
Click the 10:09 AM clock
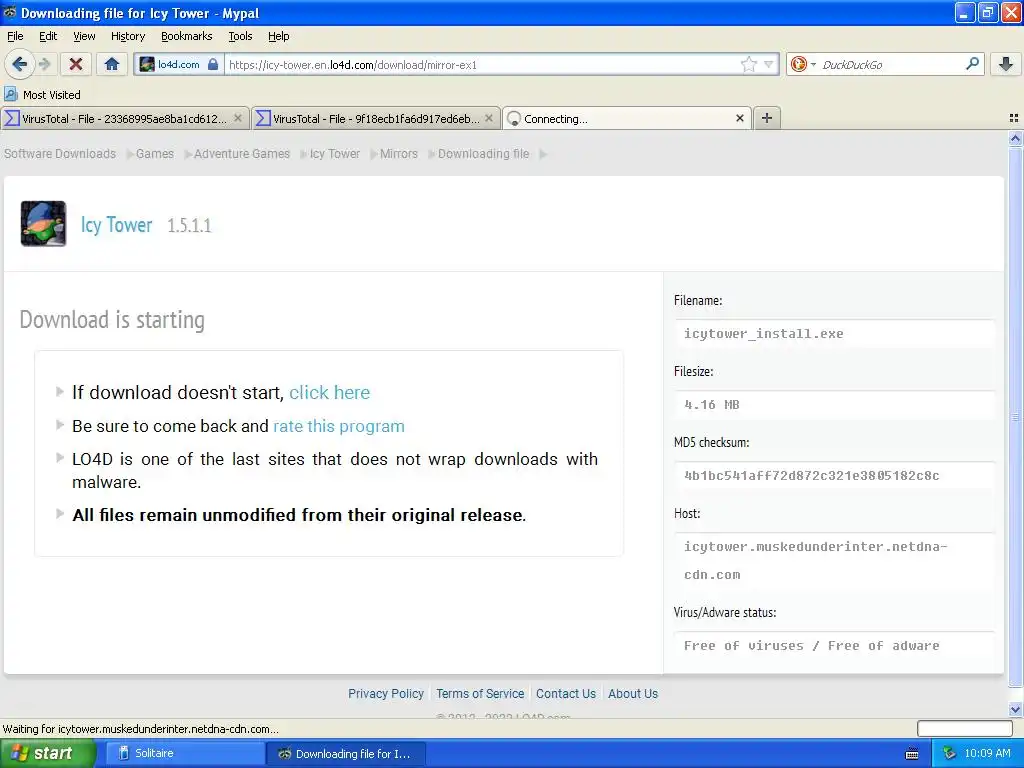[987, 754]
